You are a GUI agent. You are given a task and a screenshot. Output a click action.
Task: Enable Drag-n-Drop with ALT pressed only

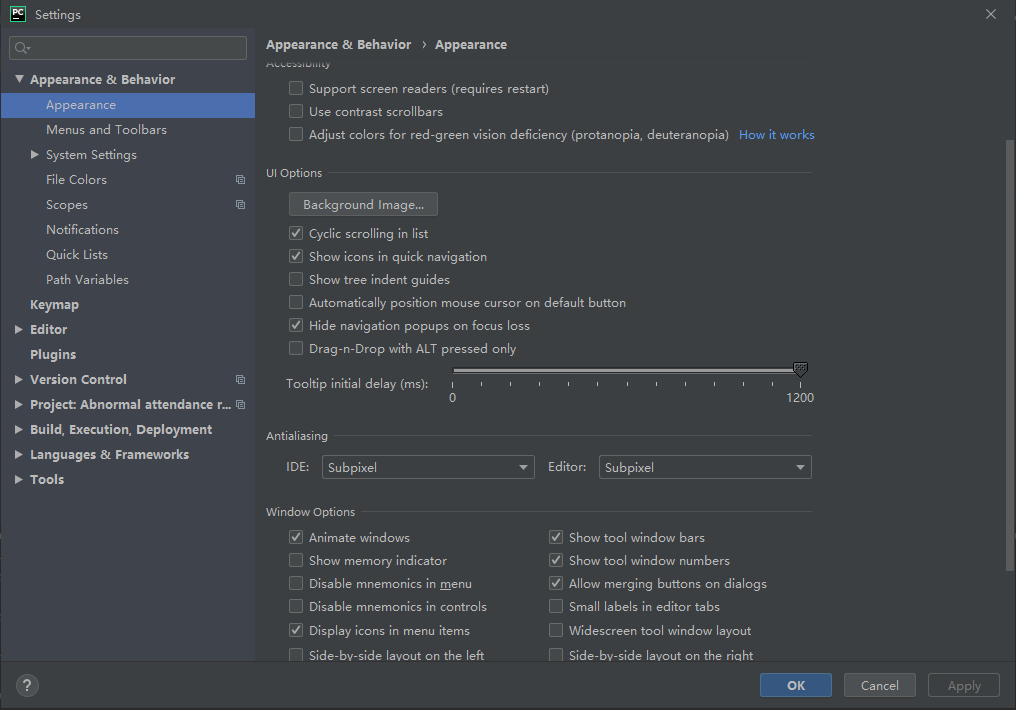(x=295, y=348)
